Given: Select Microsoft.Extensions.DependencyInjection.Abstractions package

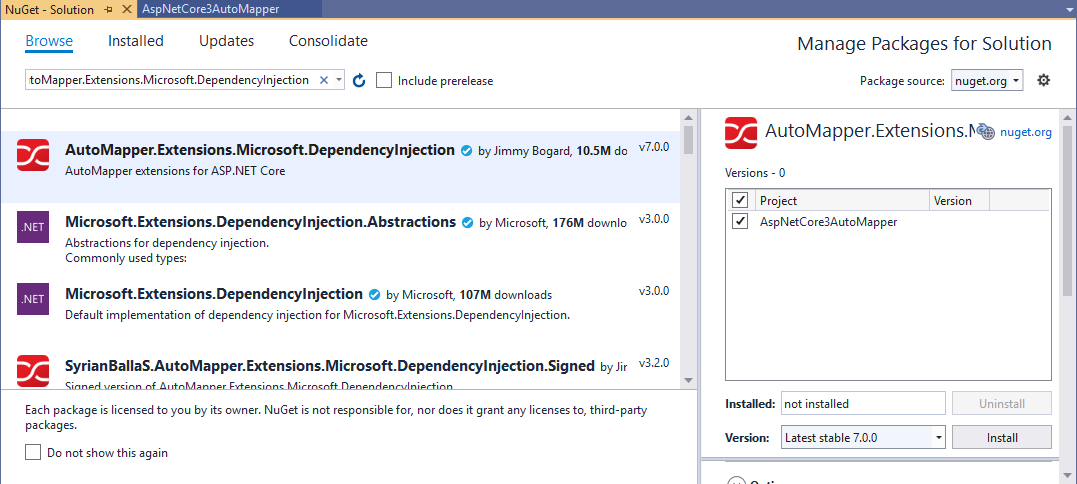Looking at the screenshot, I should pos(340,239).
